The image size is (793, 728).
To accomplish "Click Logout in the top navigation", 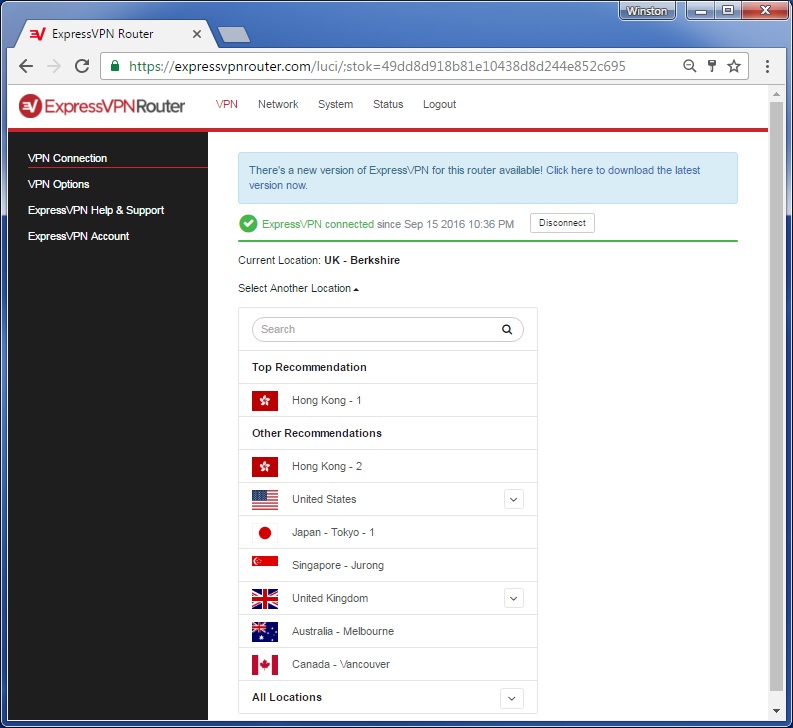I will 439,104.
